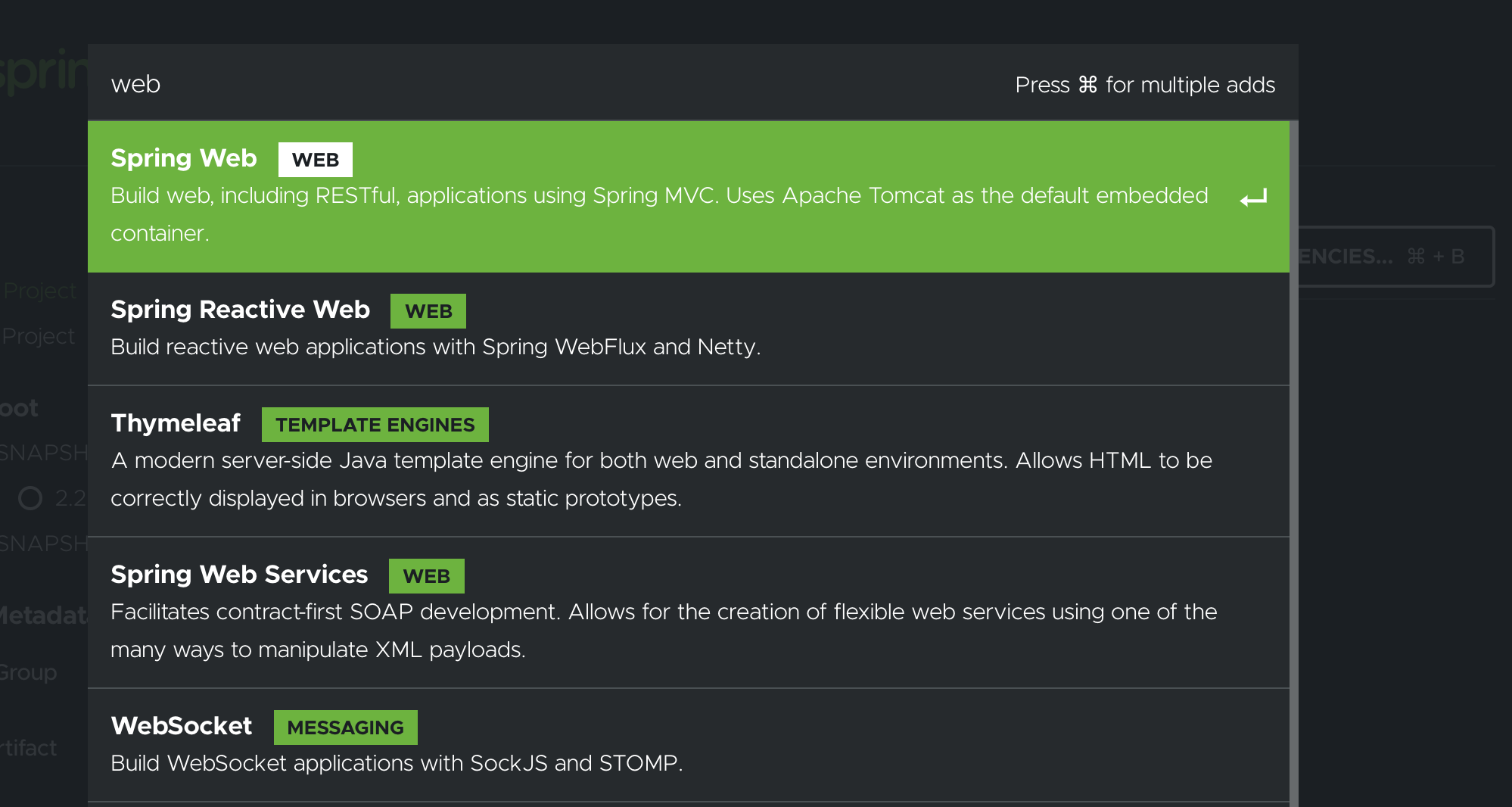Click the dependency list scrollbar
Viewport: 1512px width, 807px height.
tap(1294, 463)
